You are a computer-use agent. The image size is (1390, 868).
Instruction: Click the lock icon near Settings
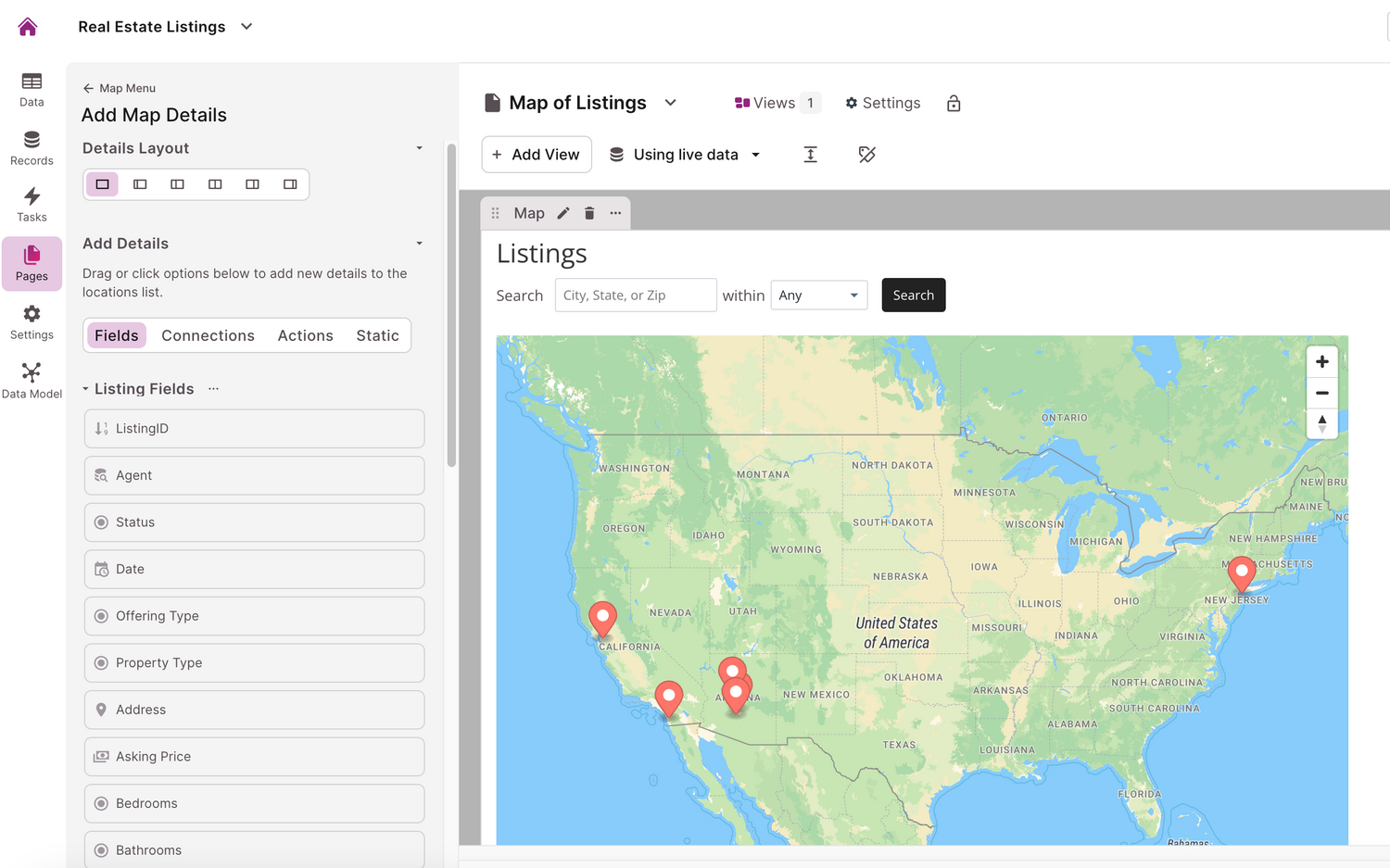954,103
